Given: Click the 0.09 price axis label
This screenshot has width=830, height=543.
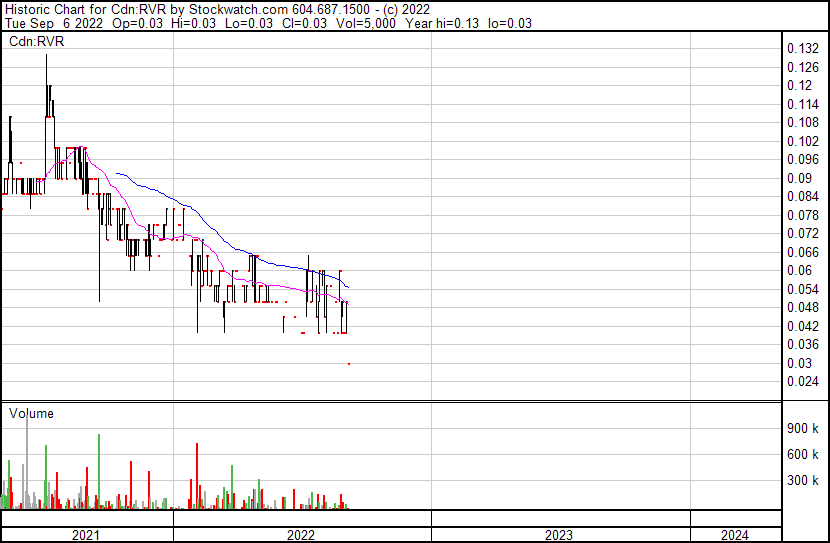Looking at the screenshot, I should 799,178.
